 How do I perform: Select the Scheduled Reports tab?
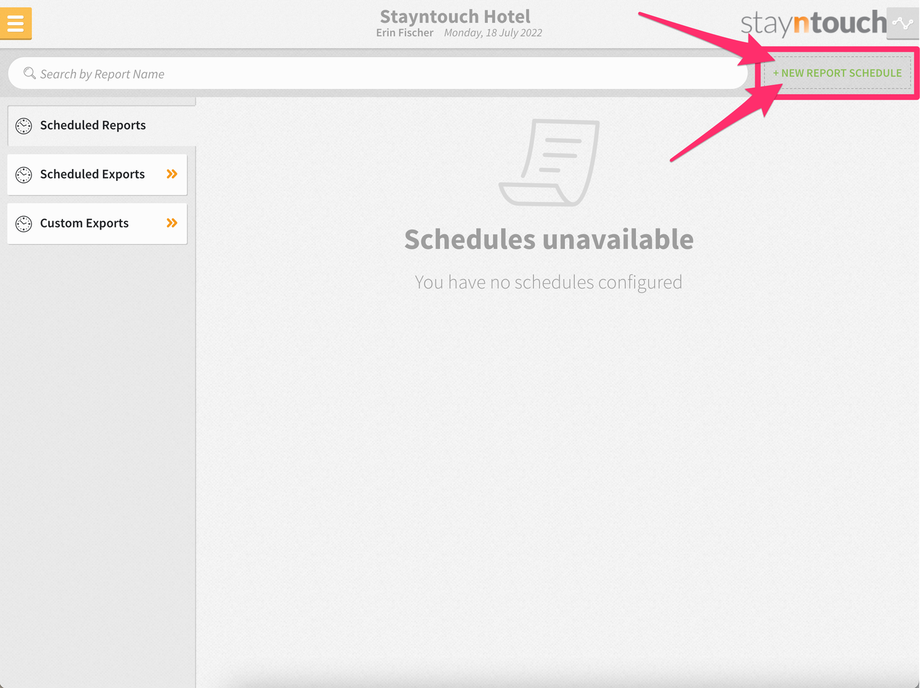[x=102, y=126]
